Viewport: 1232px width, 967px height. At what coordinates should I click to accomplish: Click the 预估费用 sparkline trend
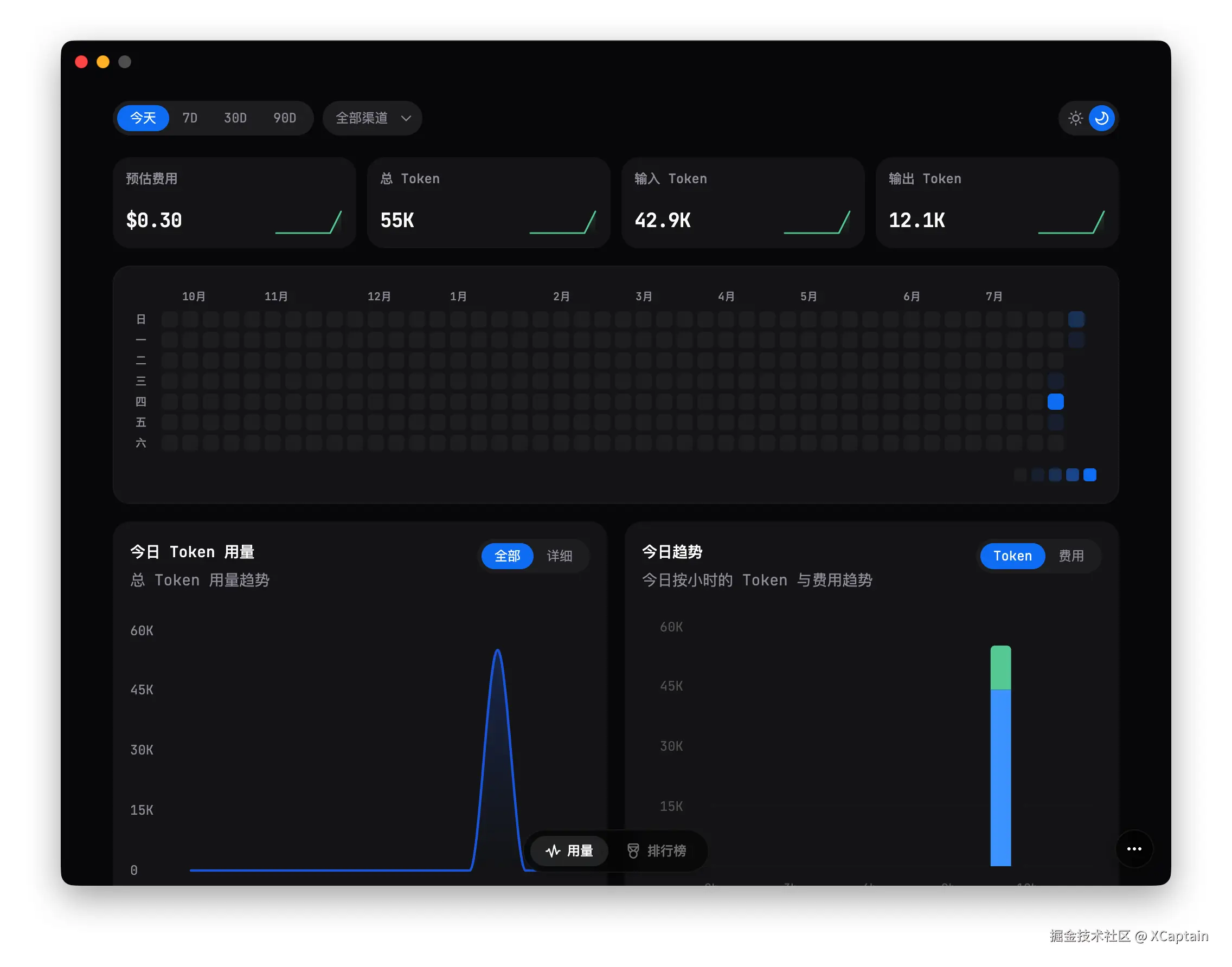(x=308, y=222)
